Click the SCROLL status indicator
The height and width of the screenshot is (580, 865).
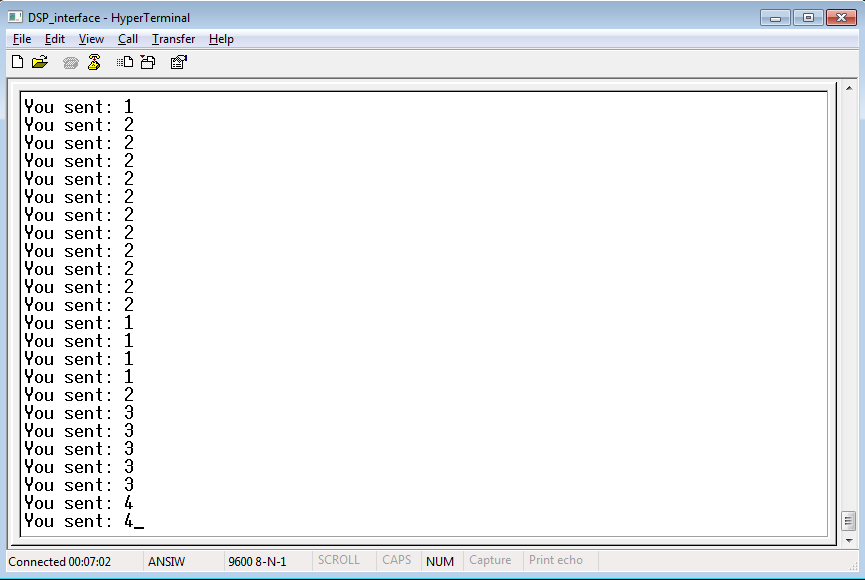[x=338, y=560]
